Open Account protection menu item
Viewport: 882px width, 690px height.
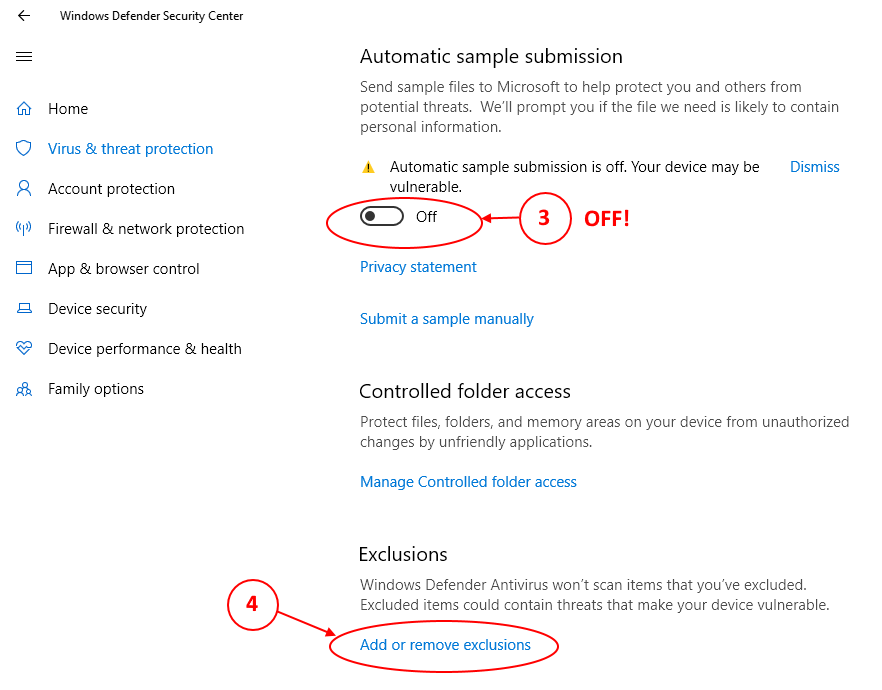tap(111, 189)
